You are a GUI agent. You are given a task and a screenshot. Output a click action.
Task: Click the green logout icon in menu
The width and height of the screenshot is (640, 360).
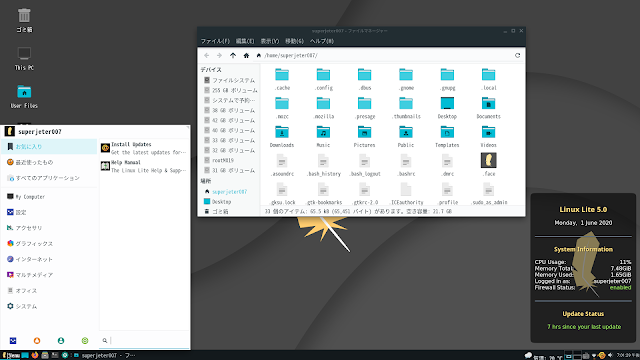point(85,340)
